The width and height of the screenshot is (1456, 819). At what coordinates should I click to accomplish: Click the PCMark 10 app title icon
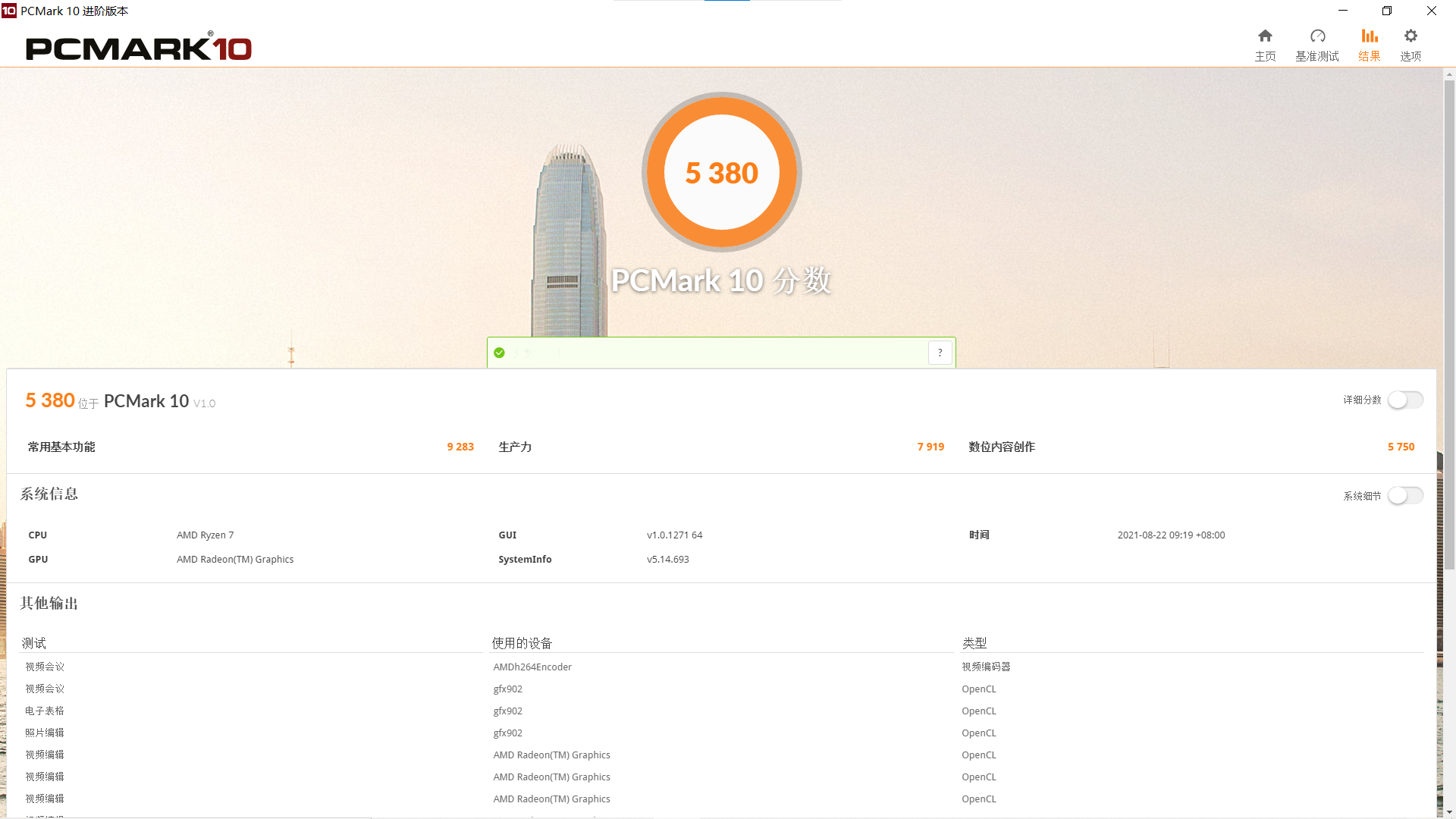point(9,11)
